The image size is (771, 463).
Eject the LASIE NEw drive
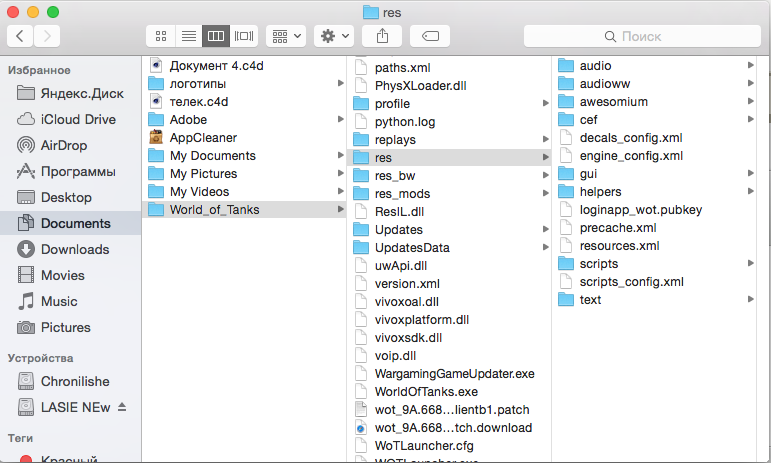point(122,407)
